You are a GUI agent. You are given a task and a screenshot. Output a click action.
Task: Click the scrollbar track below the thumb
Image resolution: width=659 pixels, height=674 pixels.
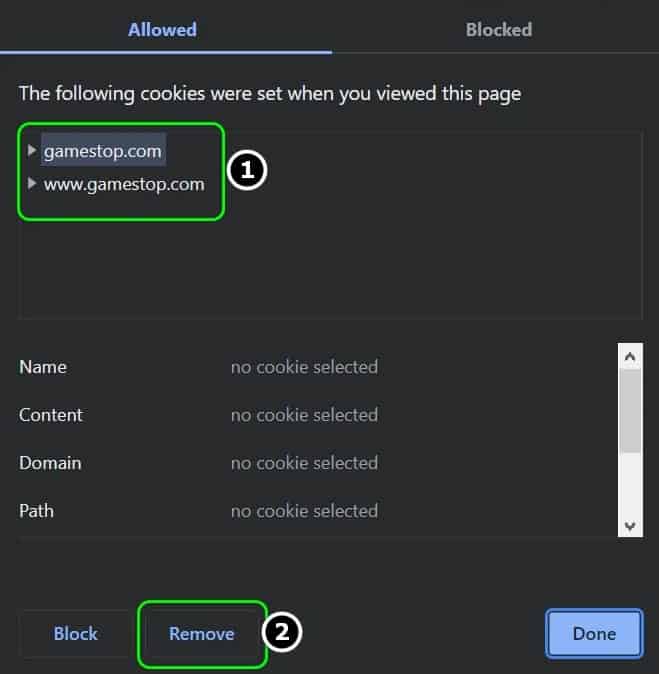(630, 484)
